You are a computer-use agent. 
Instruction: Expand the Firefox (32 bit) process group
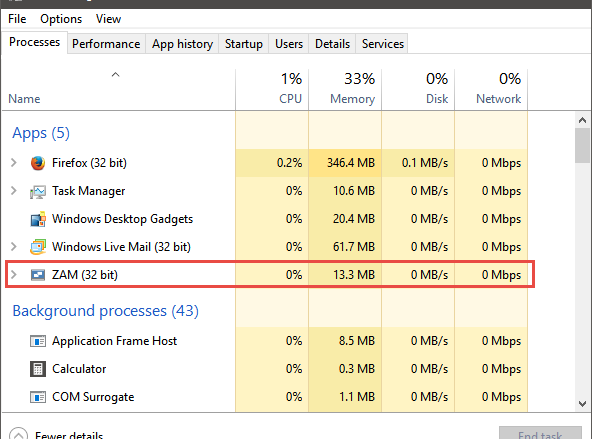(14, 163)
